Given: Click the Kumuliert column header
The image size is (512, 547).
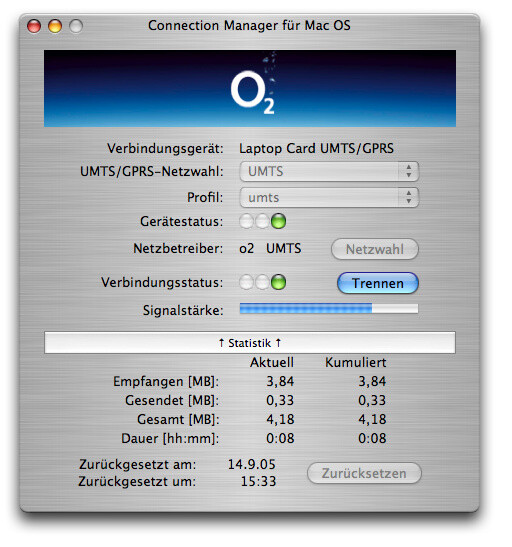Looking at the screenshot, I should (356, 362).
